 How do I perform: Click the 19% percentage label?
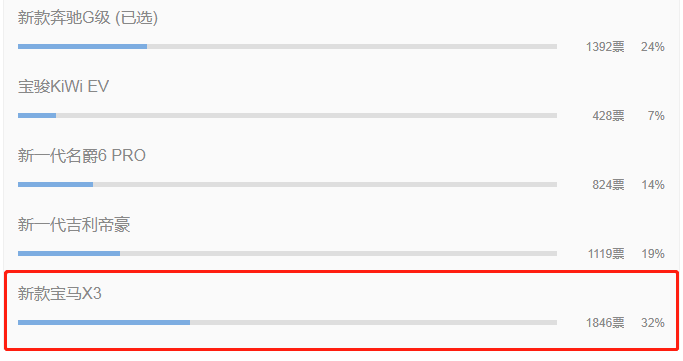pyautogui.click(x=653, y=254)
